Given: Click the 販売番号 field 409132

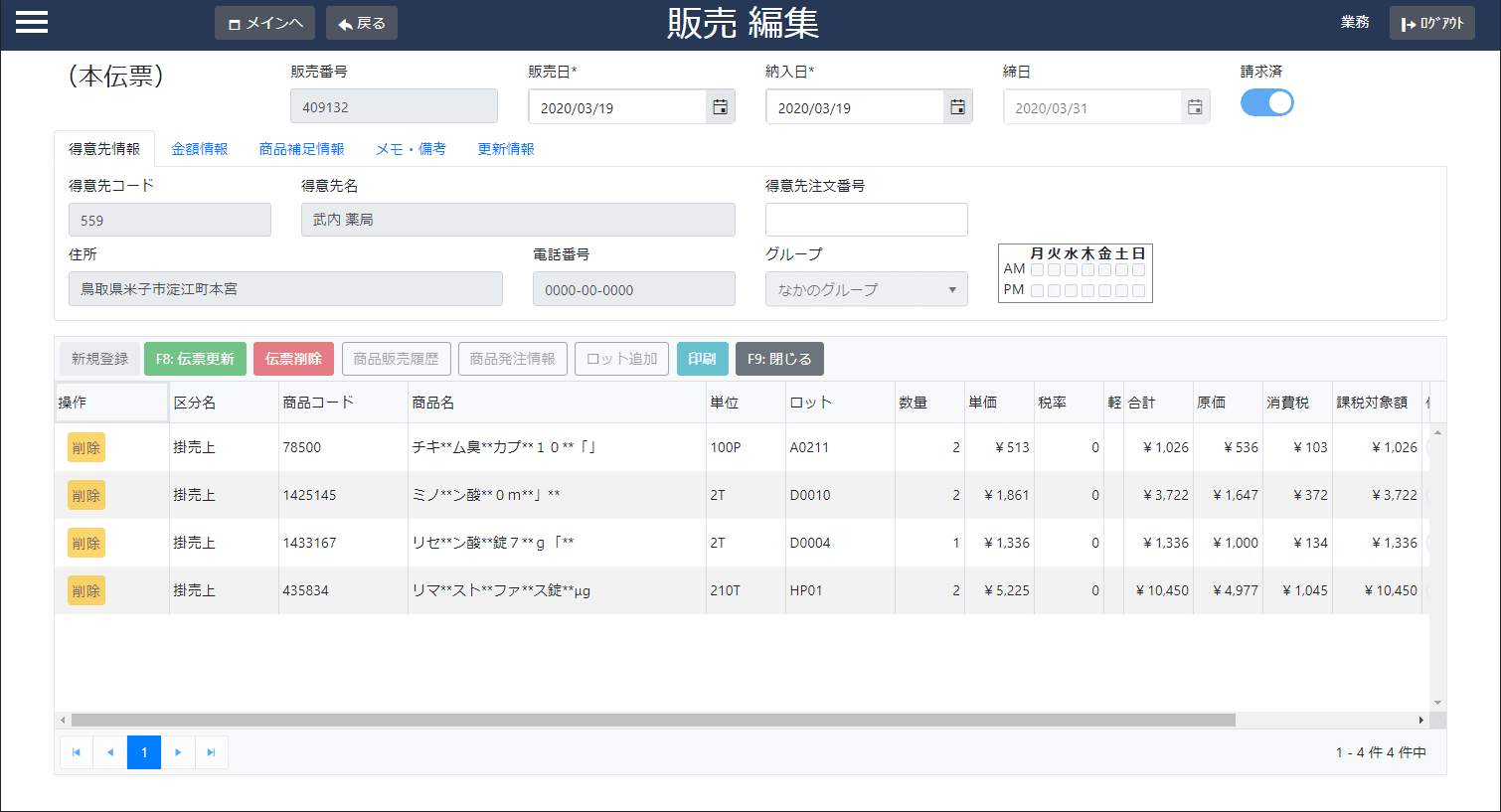Looking at the screenshot, I should (394, 106).
